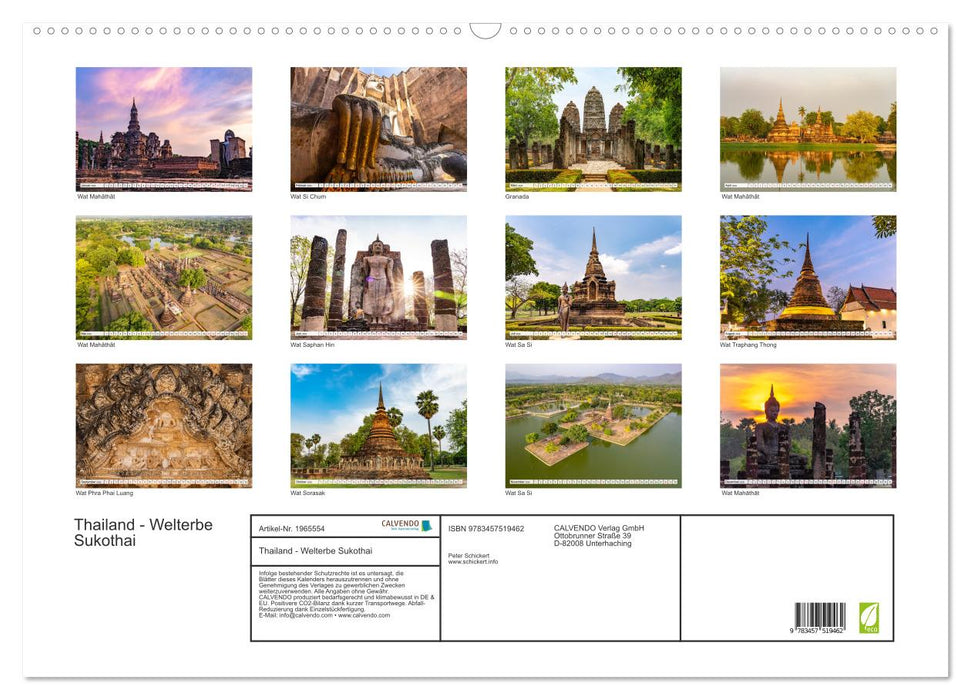Select the Wat Phra Phai Luang carving image
Image resolution: width=971 pixels, height=700 pixels.
tap(164, 424)
